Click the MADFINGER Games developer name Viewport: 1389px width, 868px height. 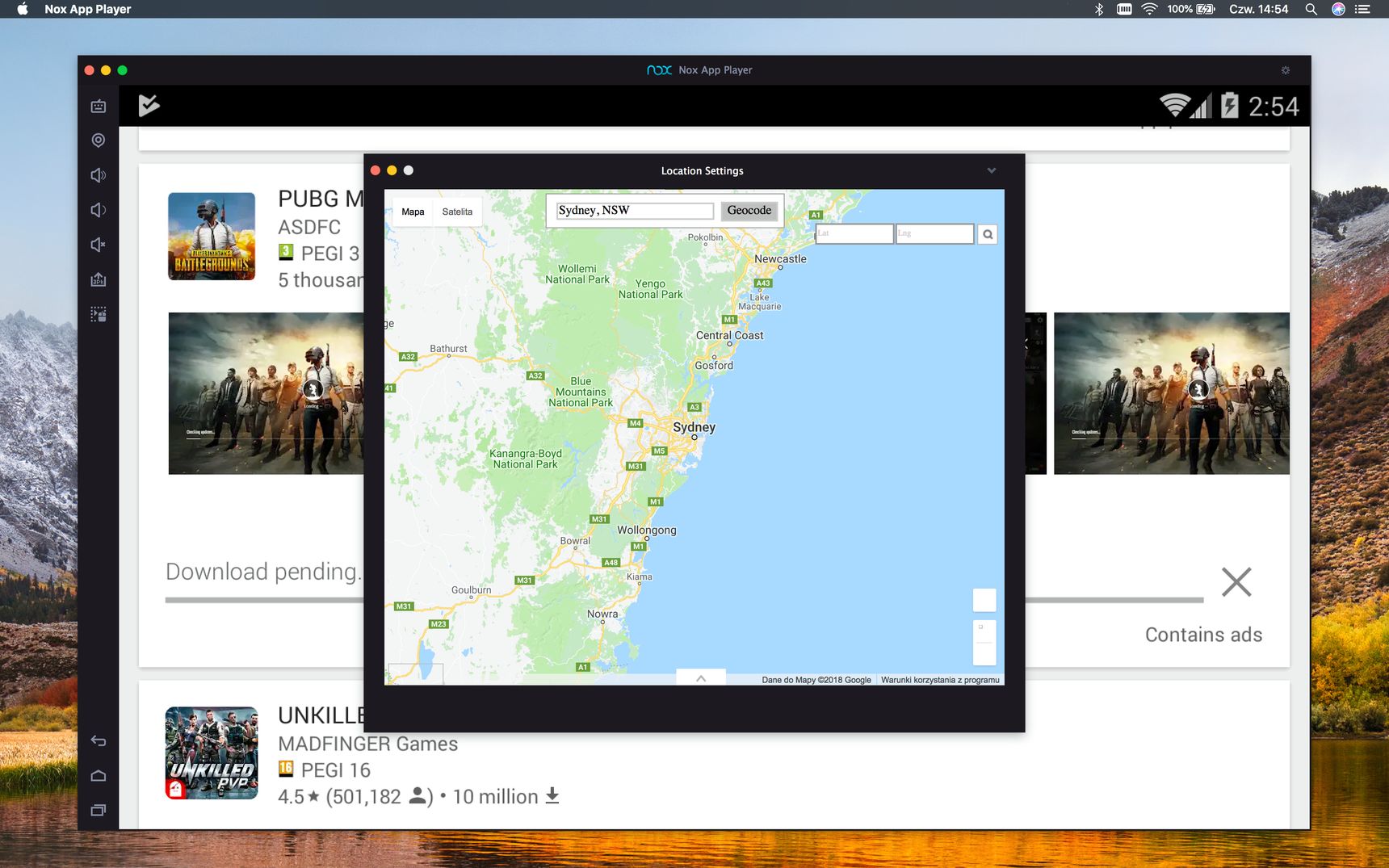(x=367, y=744)
